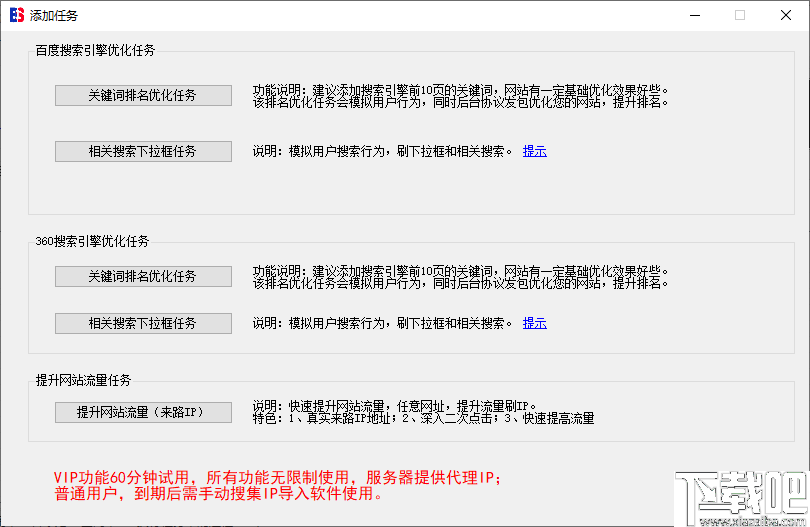Click the 提升网站流量（来路IP）button
Screen dimensions: 810x527
pos(143,412)
